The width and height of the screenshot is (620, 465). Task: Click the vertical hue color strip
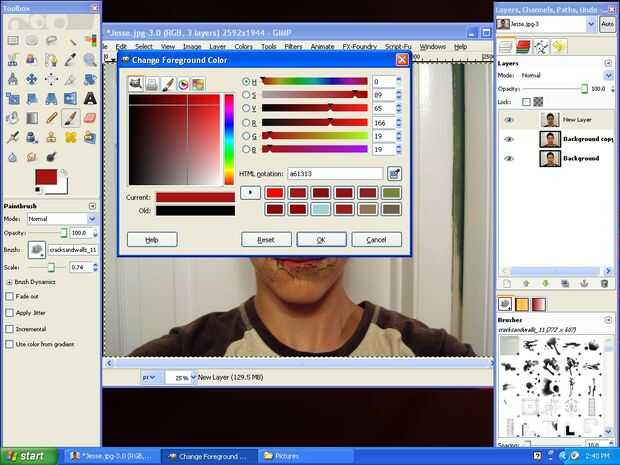(x=229, y=139)
